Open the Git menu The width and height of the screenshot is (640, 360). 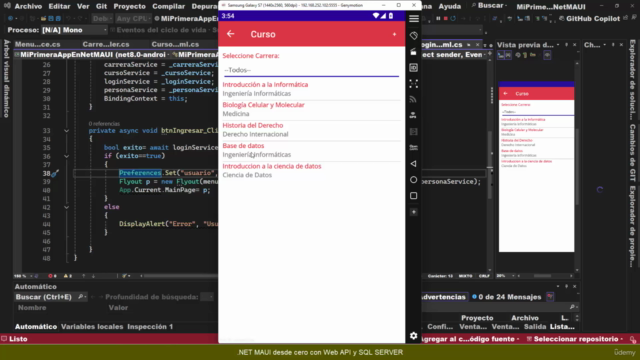coord(101,7)
